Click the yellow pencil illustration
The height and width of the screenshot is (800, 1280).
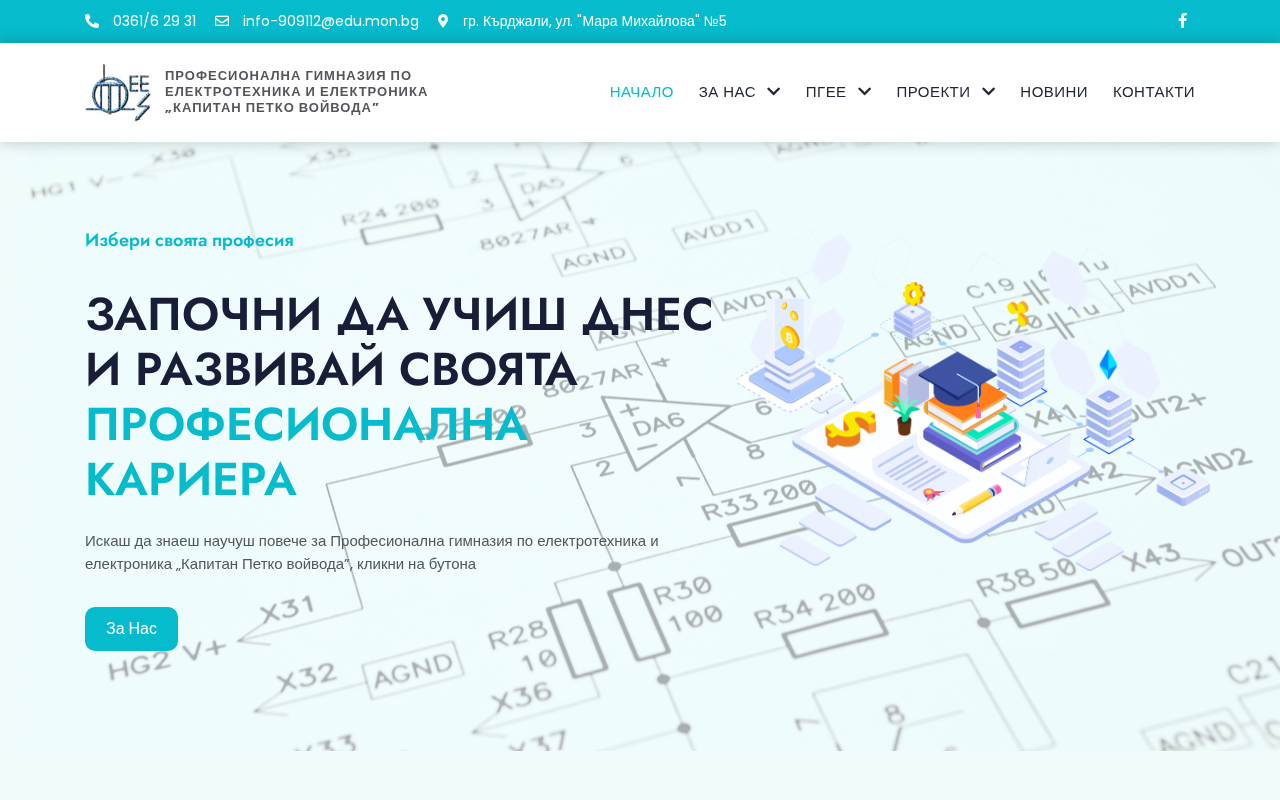[x=976, y=500]
